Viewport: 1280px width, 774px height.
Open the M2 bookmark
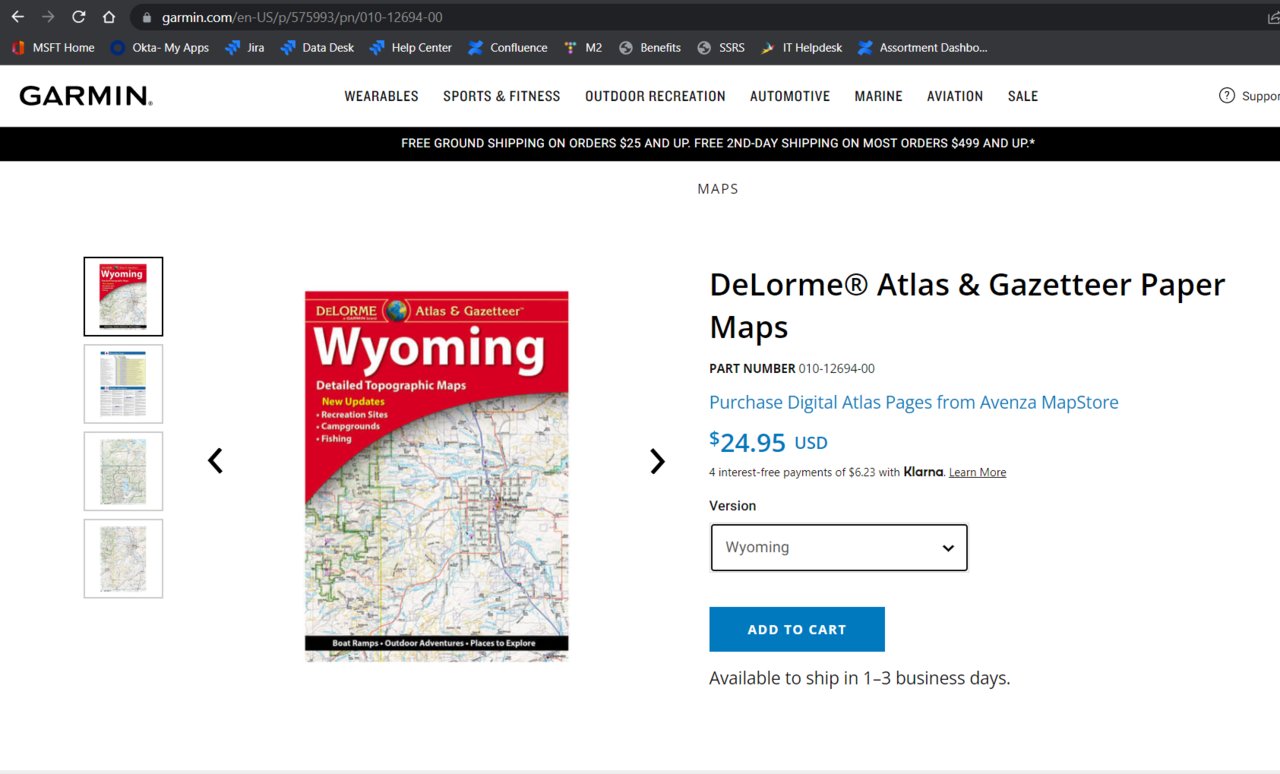583,47
